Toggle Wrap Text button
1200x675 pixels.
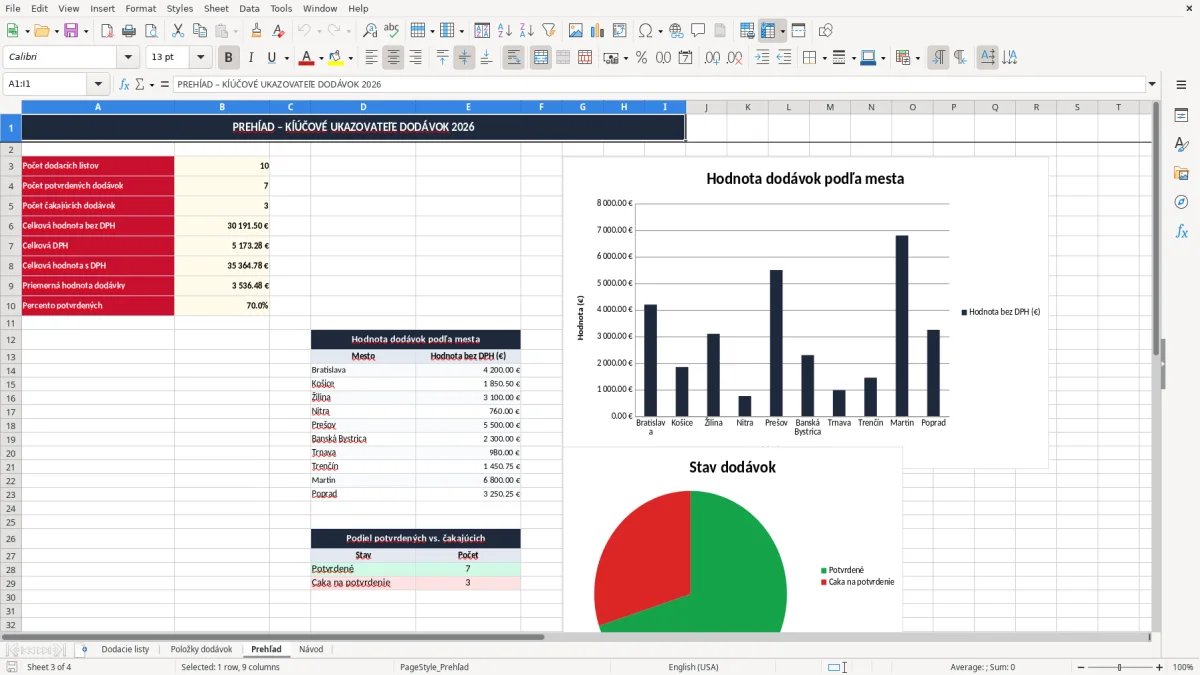(x=514, y=58)
